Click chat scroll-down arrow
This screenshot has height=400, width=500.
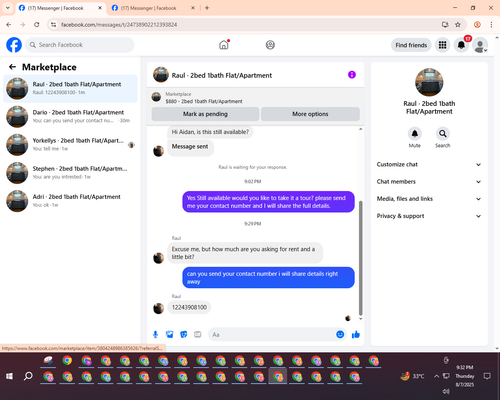click(360, 319)
